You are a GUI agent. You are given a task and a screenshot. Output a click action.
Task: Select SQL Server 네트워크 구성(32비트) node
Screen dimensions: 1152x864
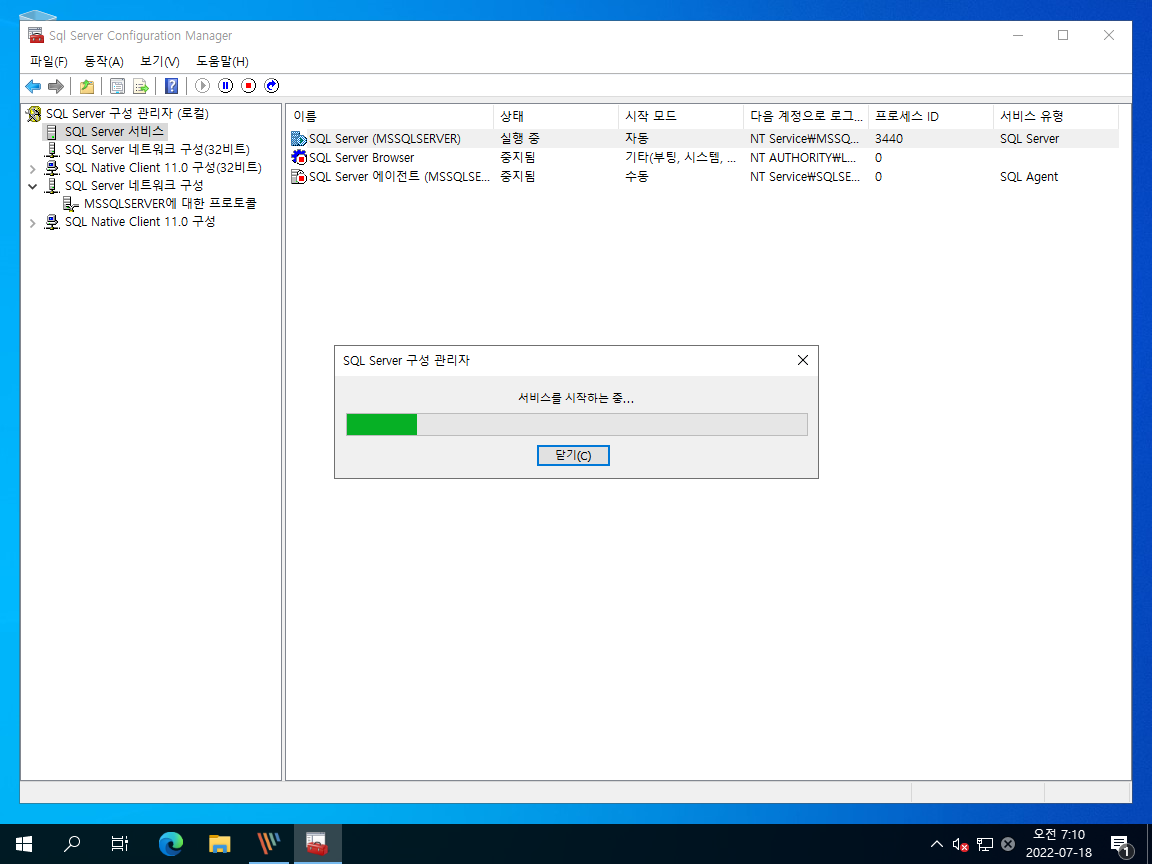(157, 149)
